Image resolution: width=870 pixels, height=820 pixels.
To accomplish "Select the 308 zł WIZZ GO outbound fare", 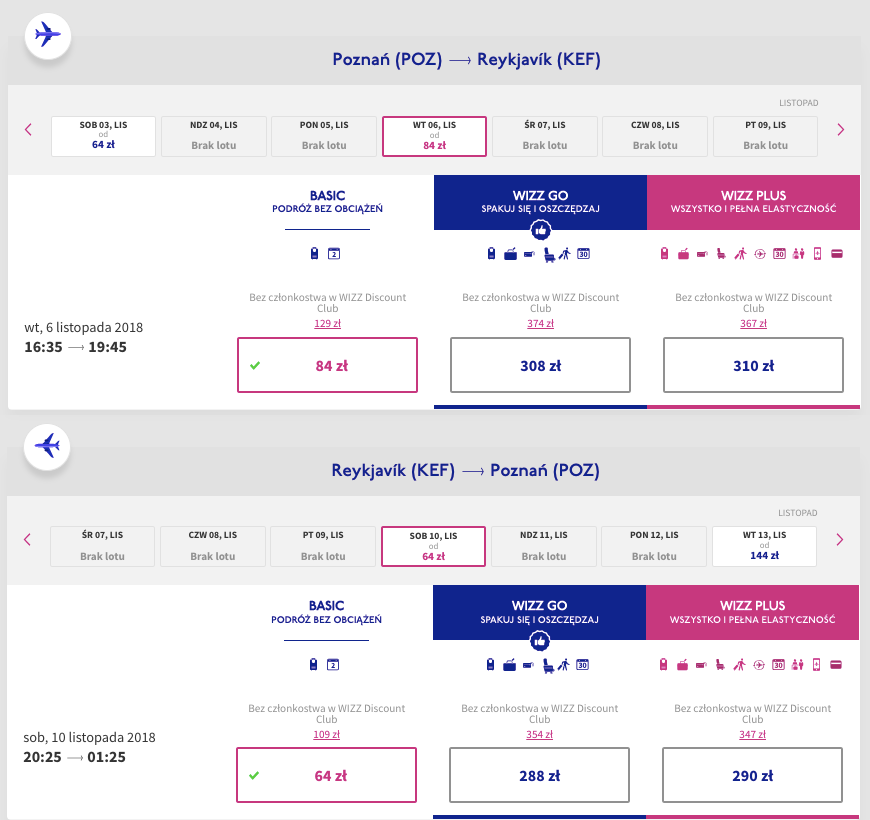I will coord(540,365).
